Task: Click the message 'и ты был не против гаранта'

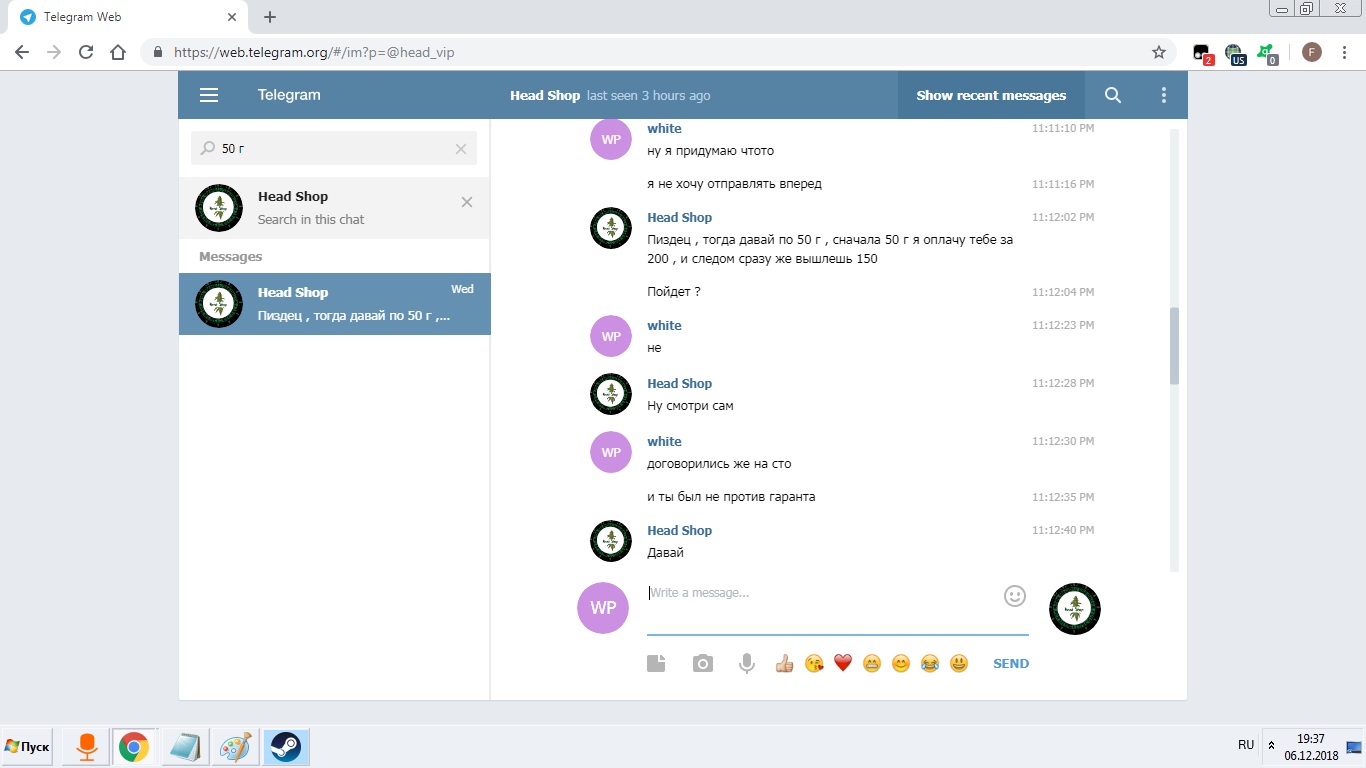Action: (731, 497)
